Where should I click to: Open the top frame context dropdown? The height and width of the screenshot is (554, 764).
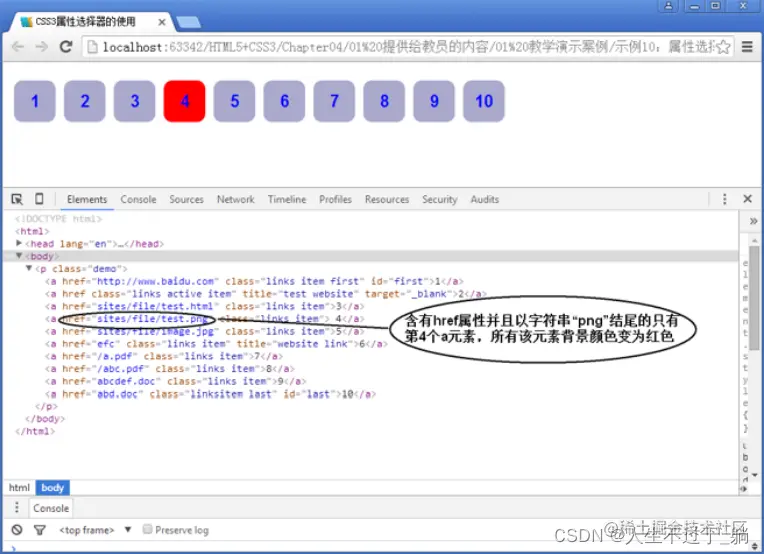tap(95, 530)
